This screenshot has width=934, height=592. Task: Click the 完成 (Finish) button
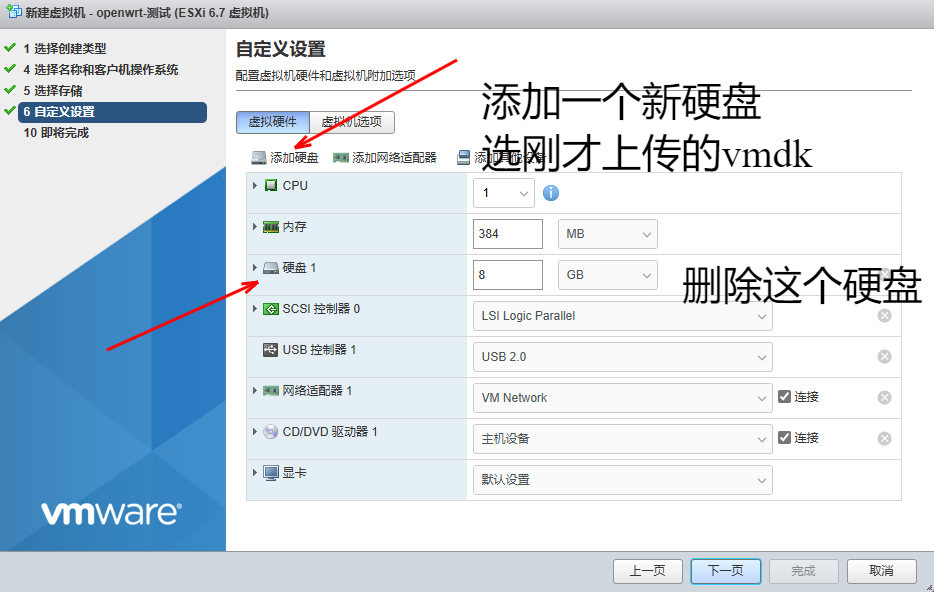804,571
